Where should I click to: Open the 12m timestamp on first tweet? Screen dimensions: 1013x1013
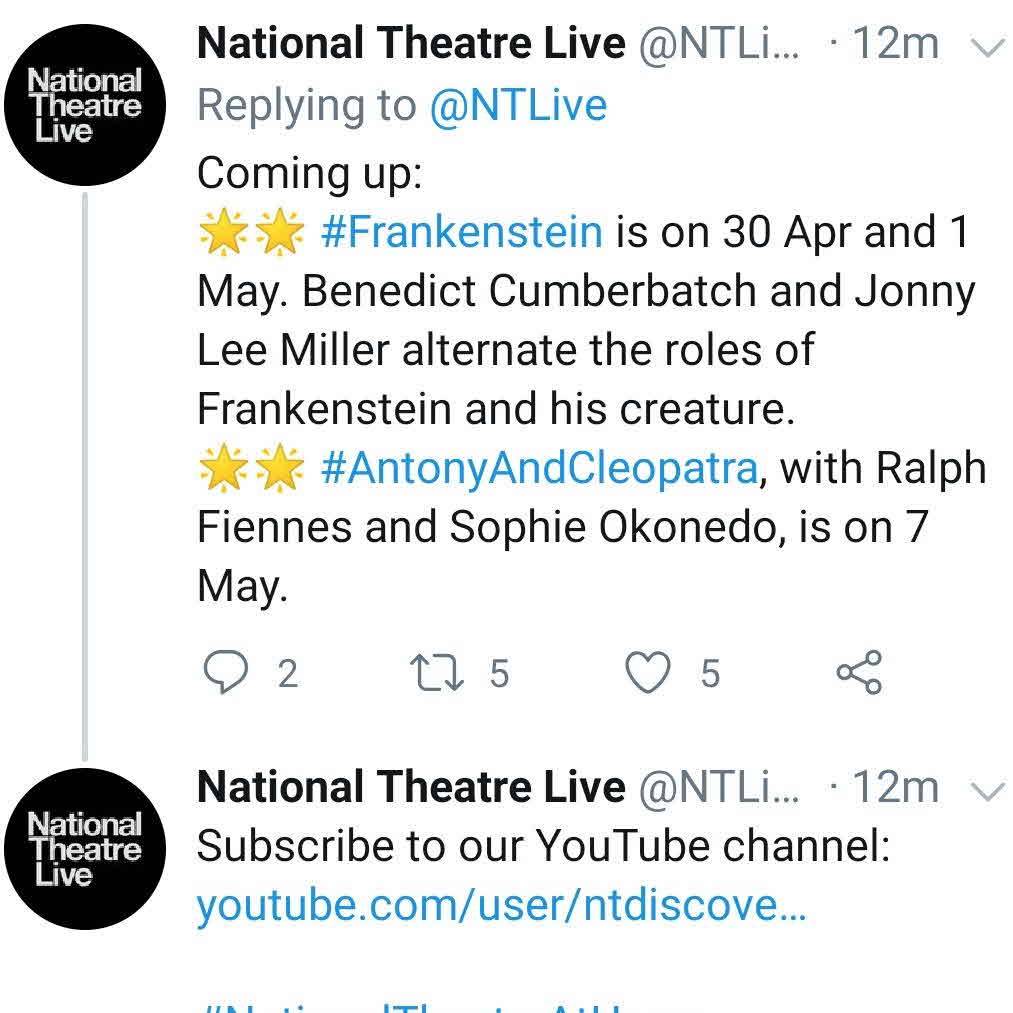click(894, 44)
